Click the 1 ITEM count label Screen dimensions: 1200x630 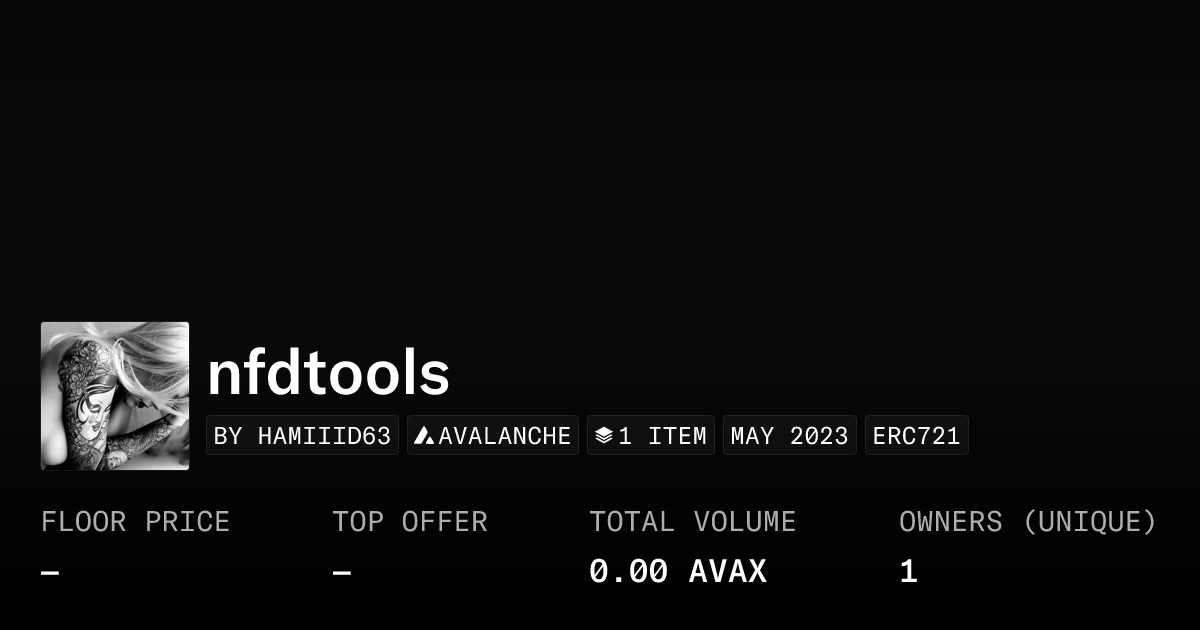click(662, 436)
